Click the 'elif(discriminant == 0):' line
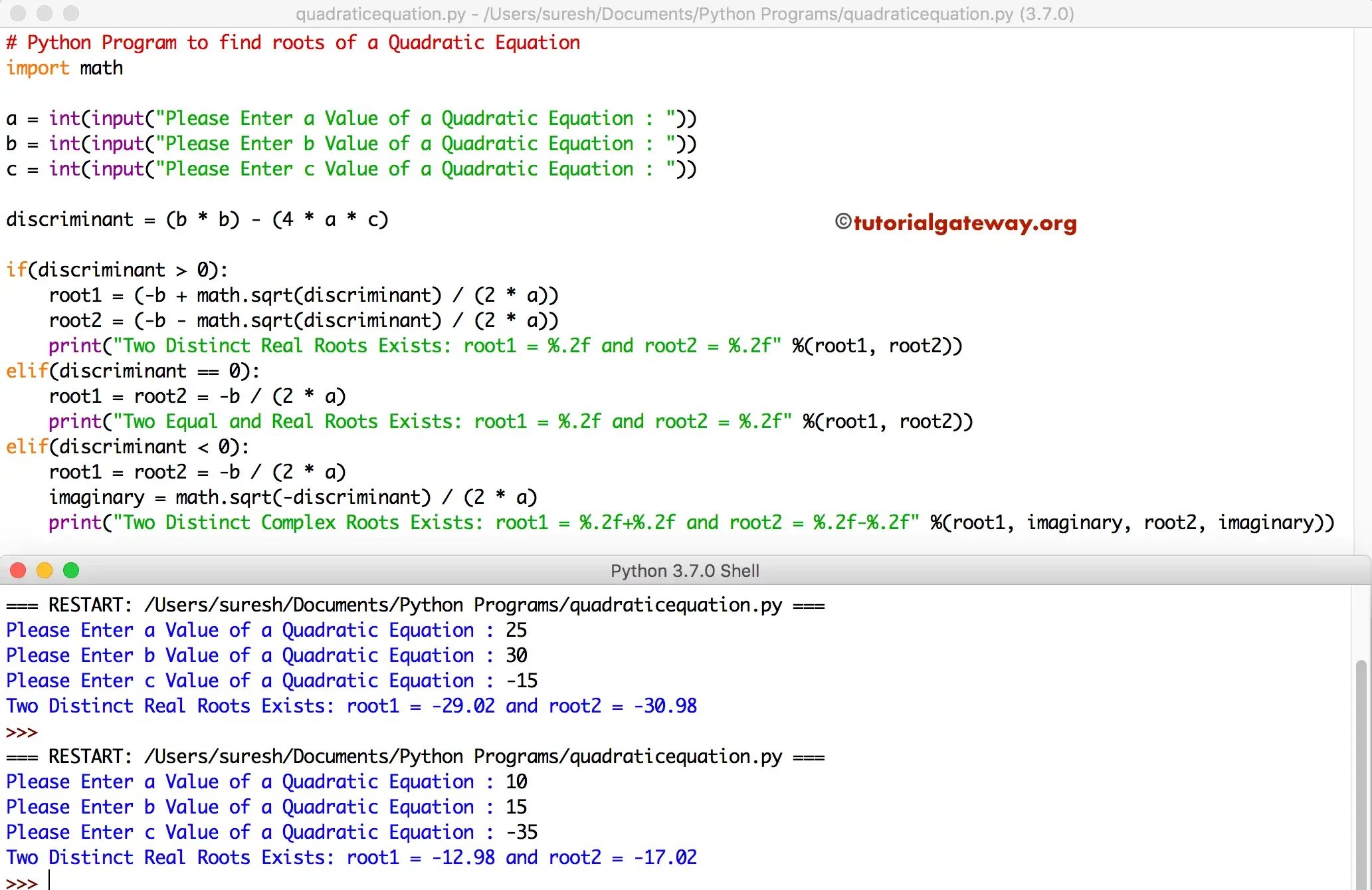Screen dimensions: 1372x890 coord(133,371)
